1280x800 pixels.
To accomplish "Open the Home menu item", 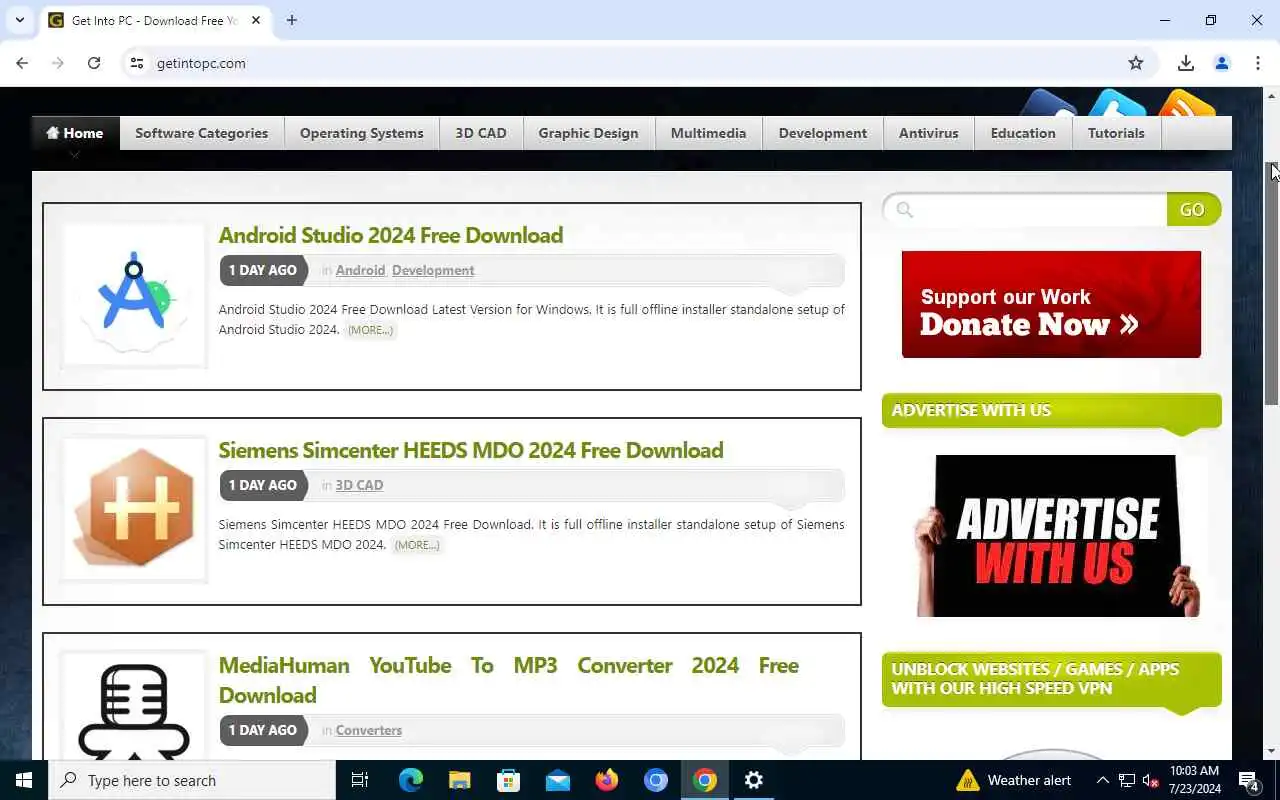I will click(x=75, y=133).
